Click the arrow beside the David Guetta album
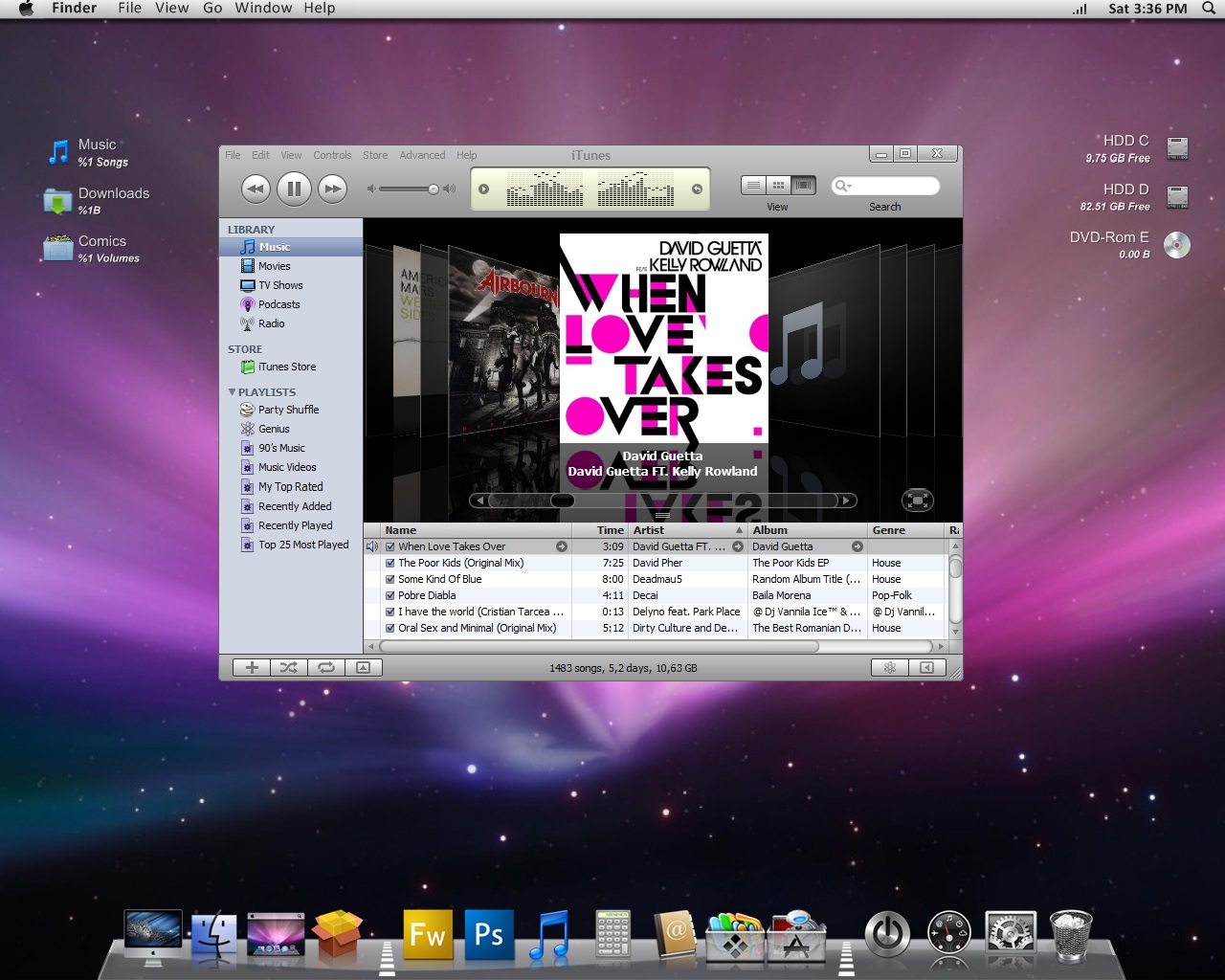 coord(857,547)
